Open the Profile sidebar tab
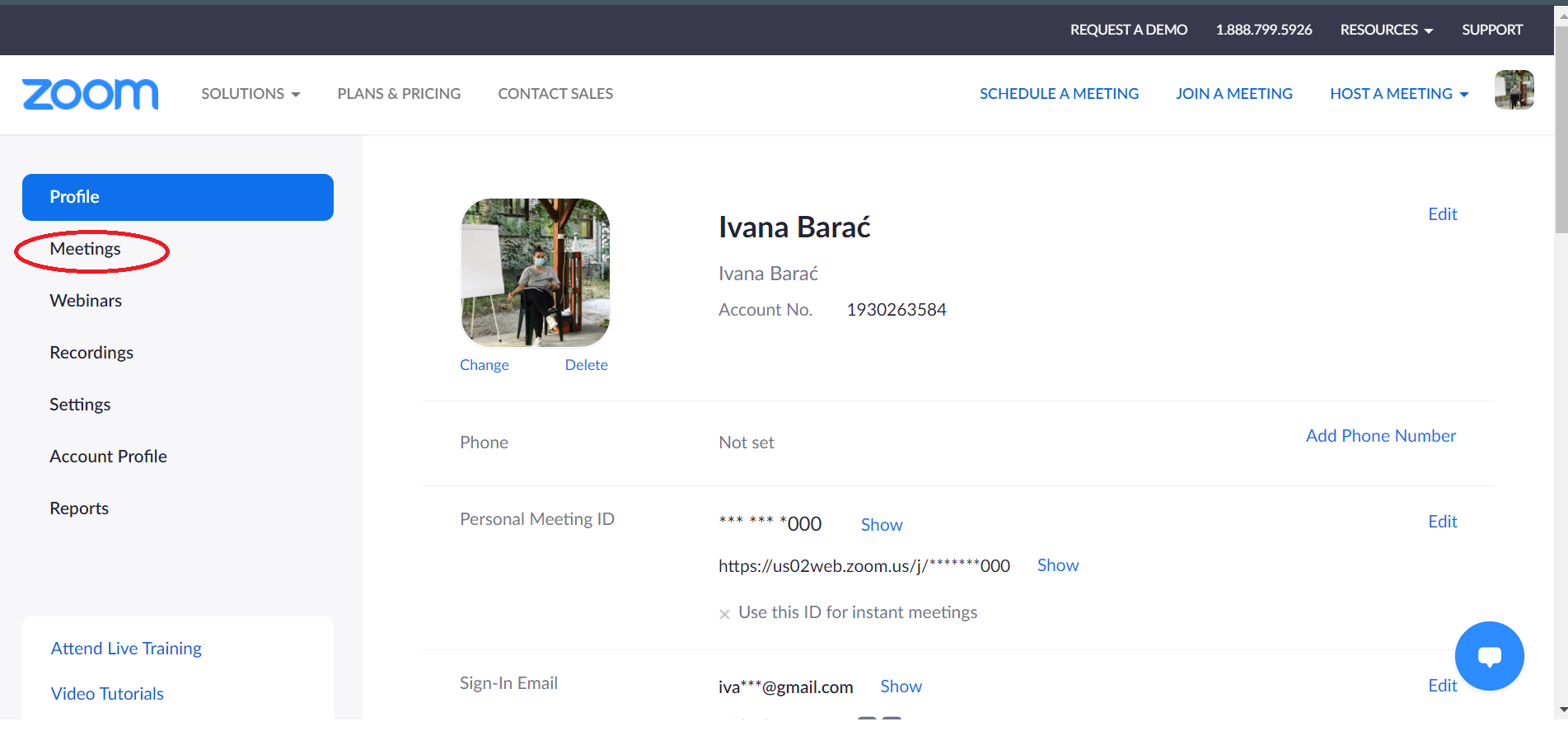1568x731 pixels. (178, 197)
